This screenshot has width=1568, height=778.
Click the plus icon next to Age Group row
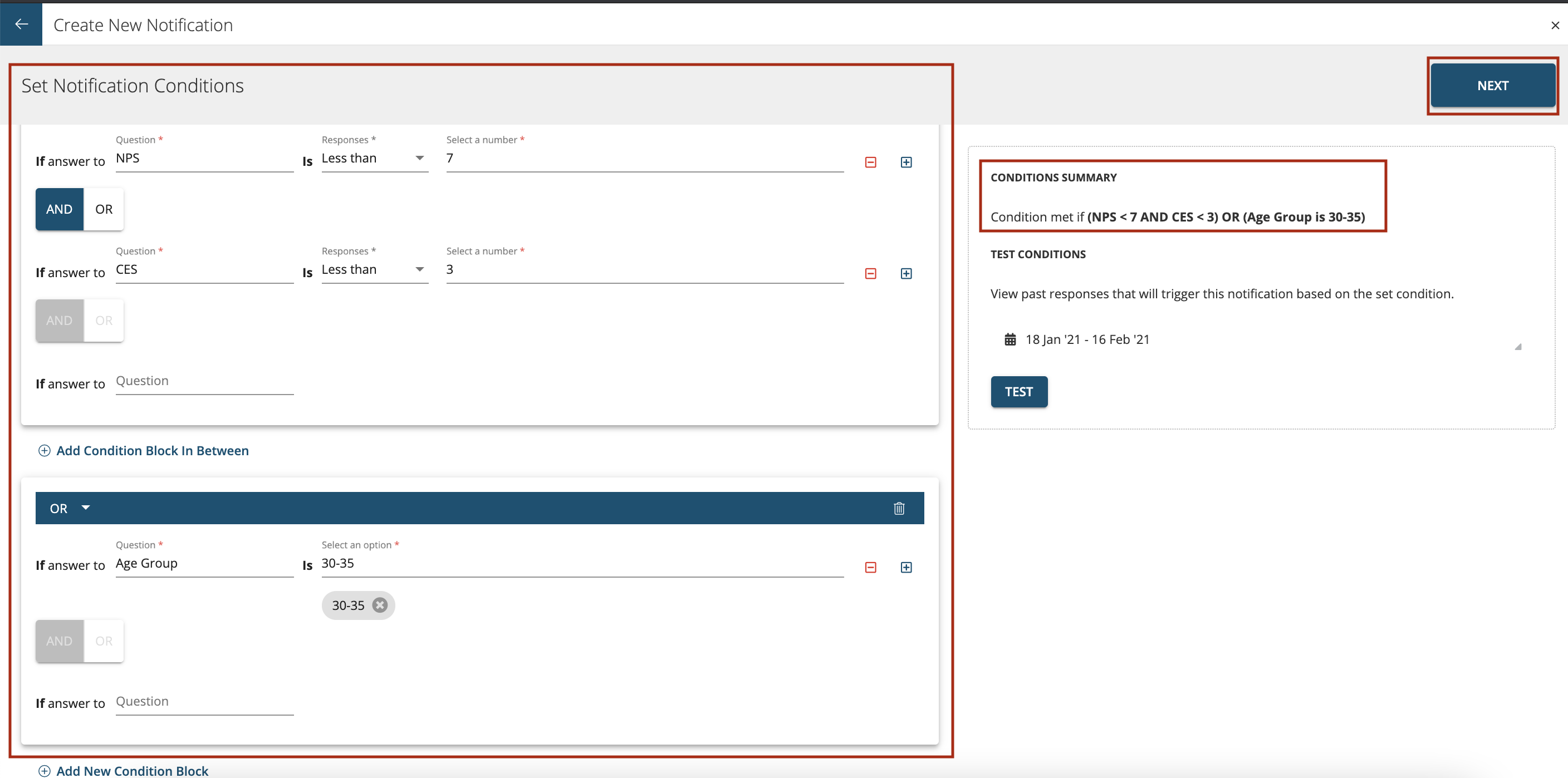click(906, 567)
